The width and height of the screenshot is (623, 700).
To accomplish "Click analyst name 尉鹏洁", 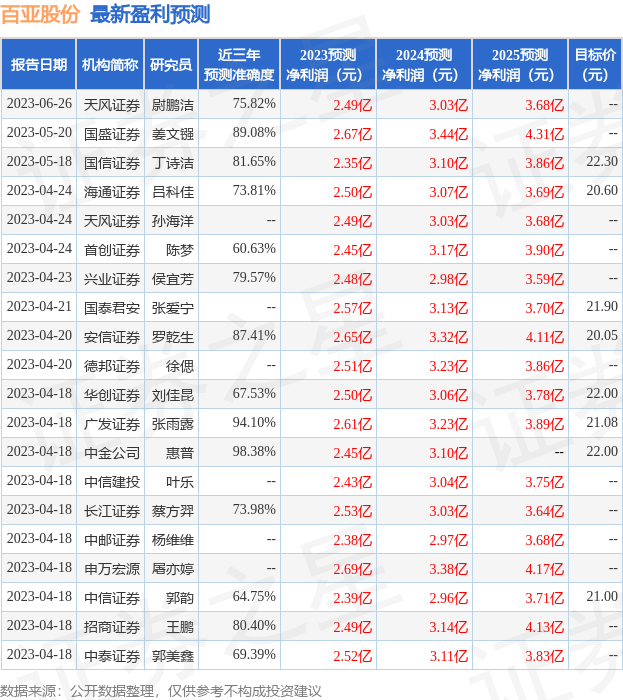I will 173,105.
